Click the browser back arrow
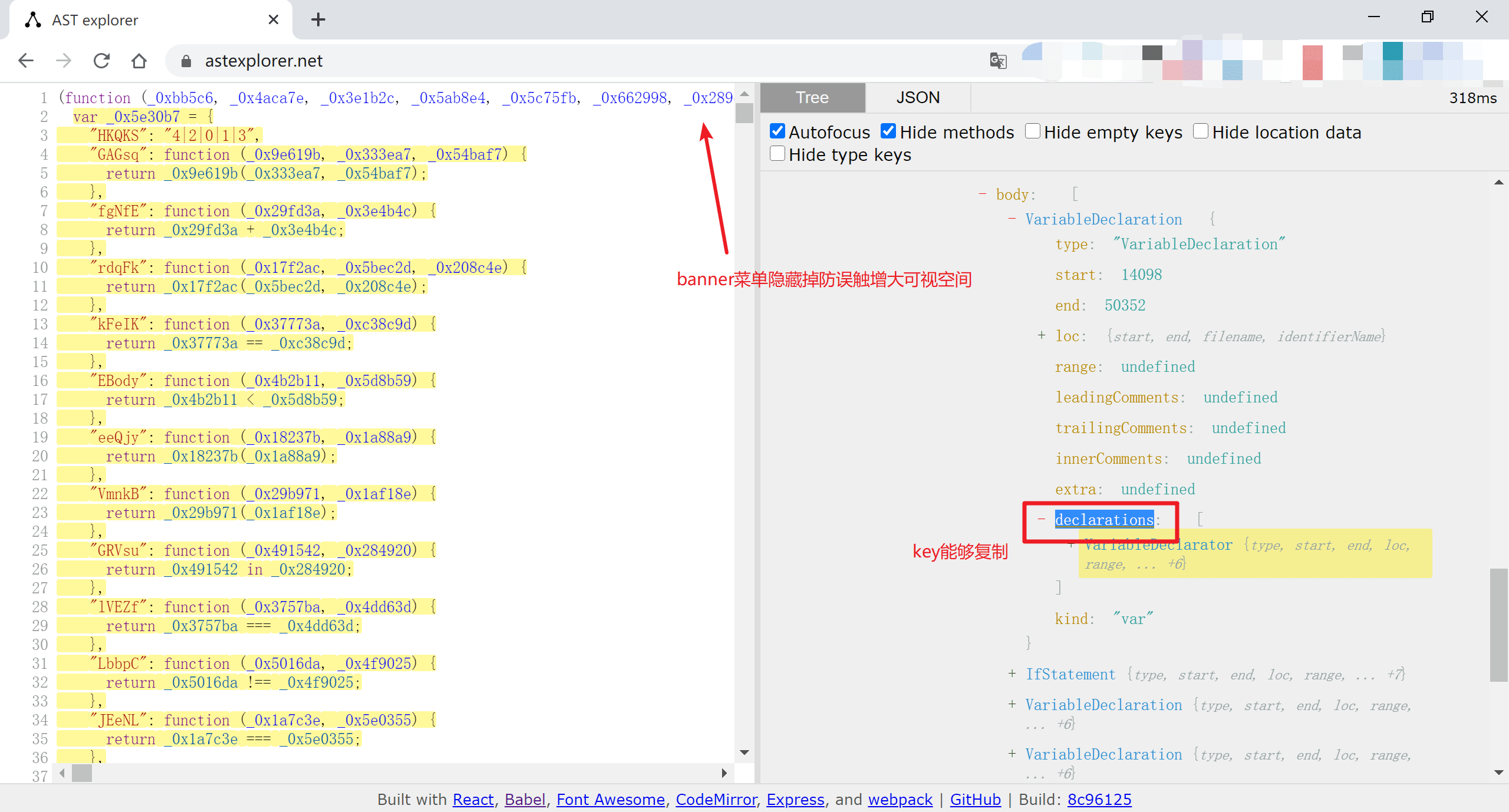The height and width of the screenshot is (812, 1509). [x=26, y=61]
